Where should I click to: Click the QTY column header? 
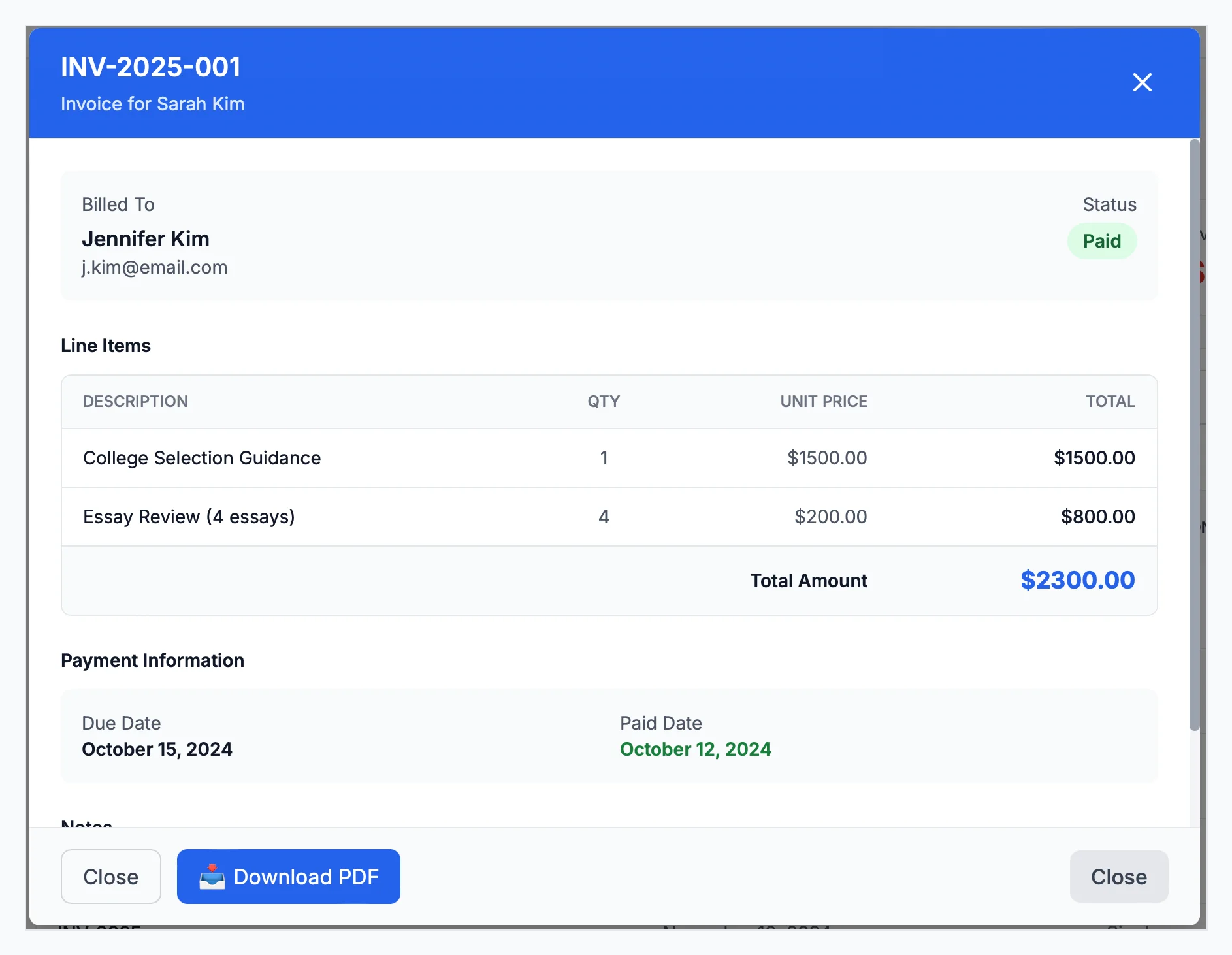click(603, 401)
